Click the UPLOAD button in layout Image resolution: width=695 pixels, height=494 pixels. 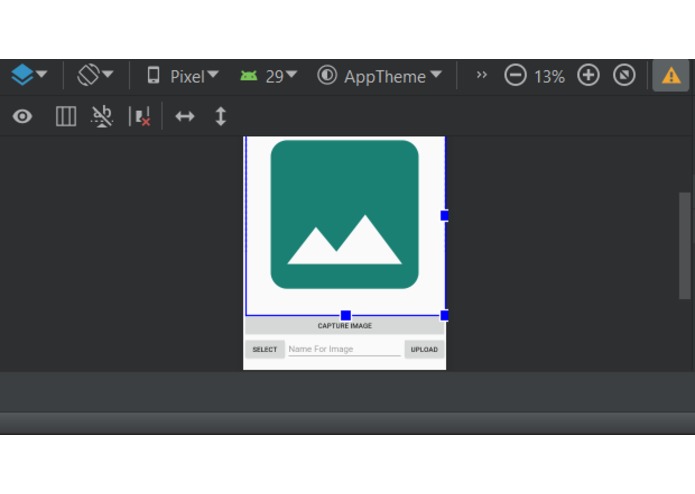click(x=424, y=349)
